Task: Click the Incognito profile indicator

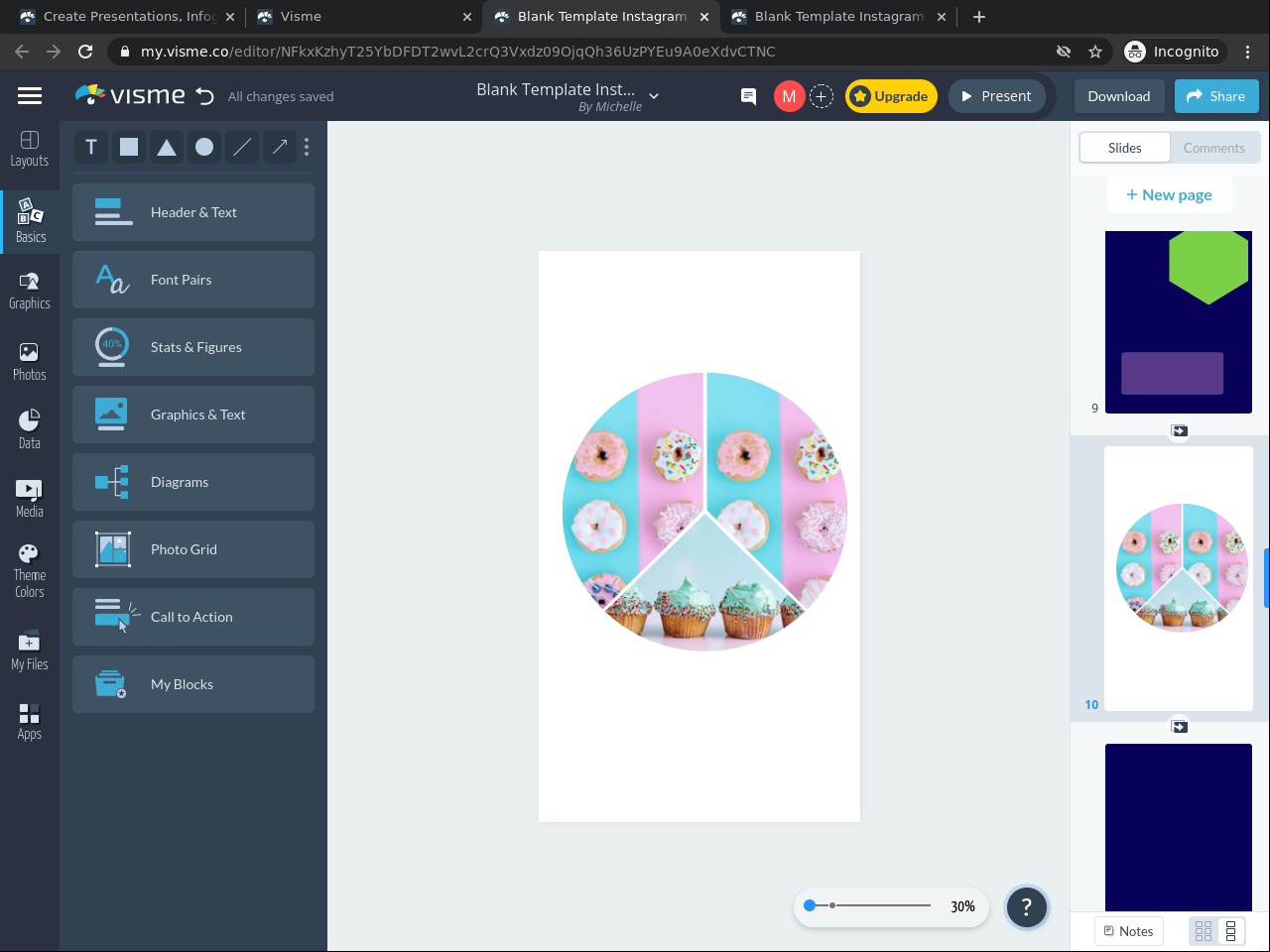Action: [x=1173, y=52]
